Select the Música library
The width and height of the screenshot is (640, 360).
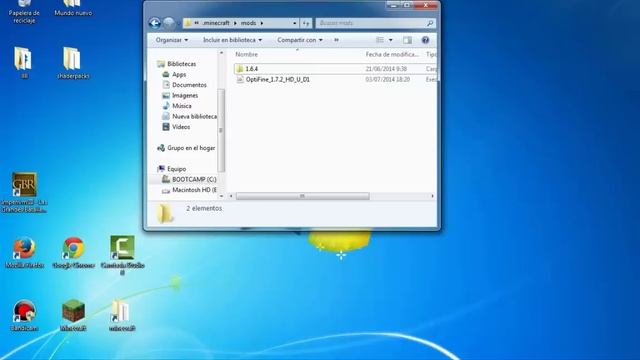tap(182, 106)
